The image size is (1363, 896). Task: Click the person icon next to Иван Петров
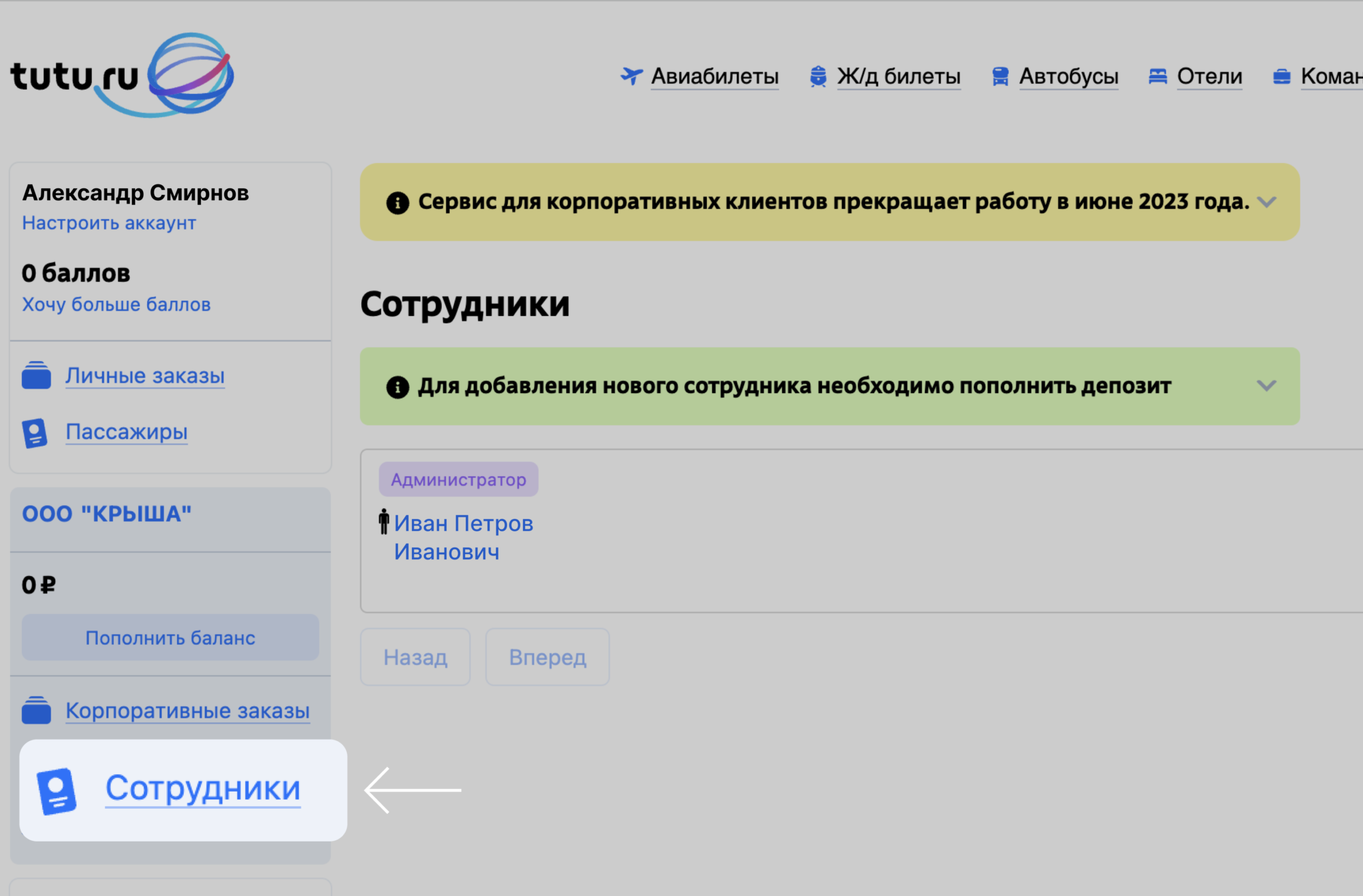pyautogui.click(x=384, y=522)
